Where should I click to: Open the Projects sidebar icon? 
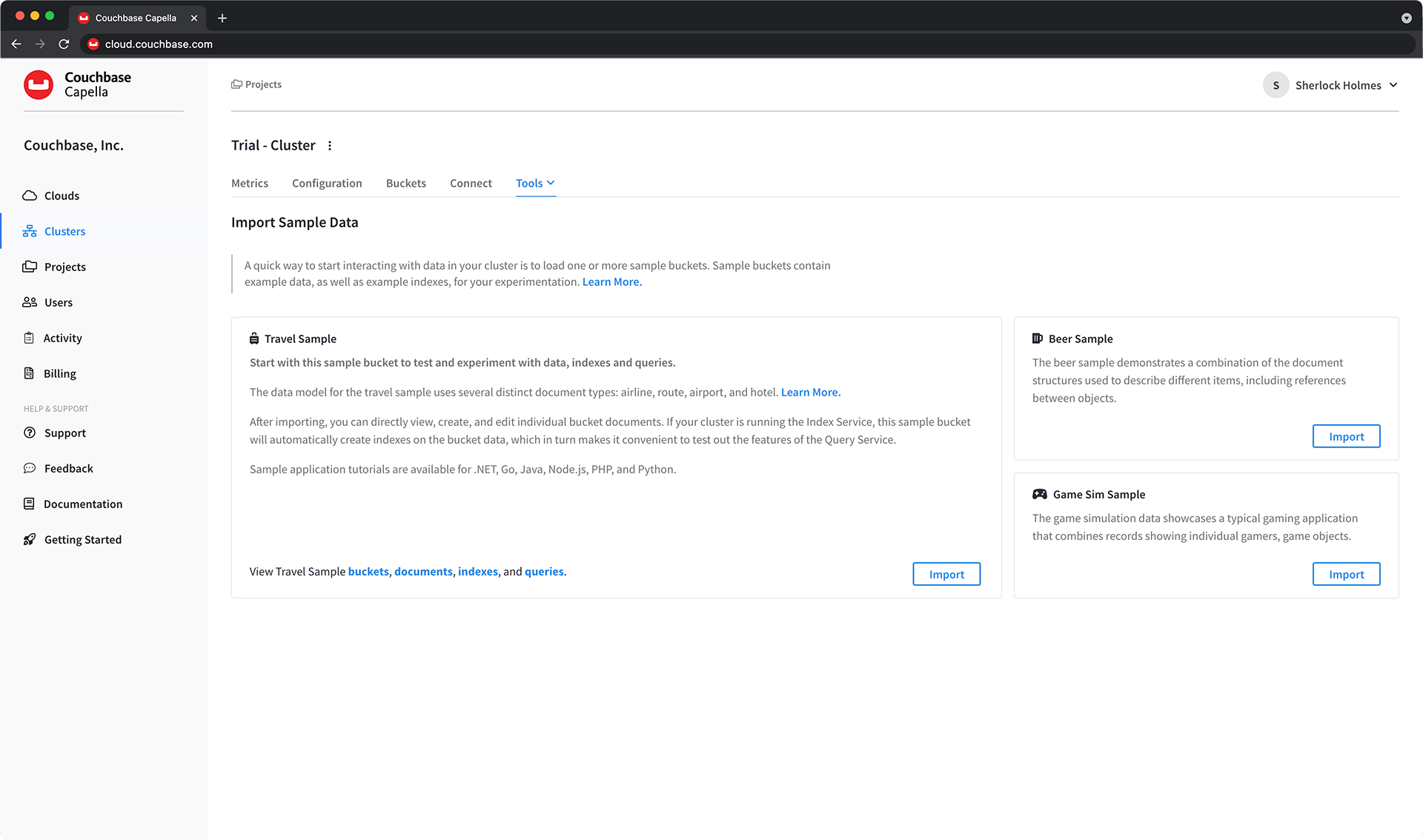(x=30, y=267)
